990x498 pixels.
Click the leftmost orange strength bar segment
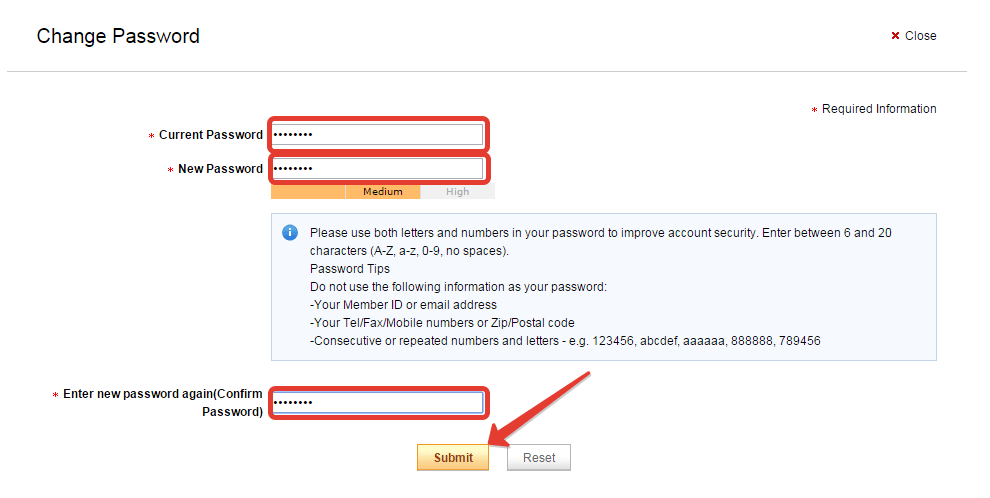308,192
